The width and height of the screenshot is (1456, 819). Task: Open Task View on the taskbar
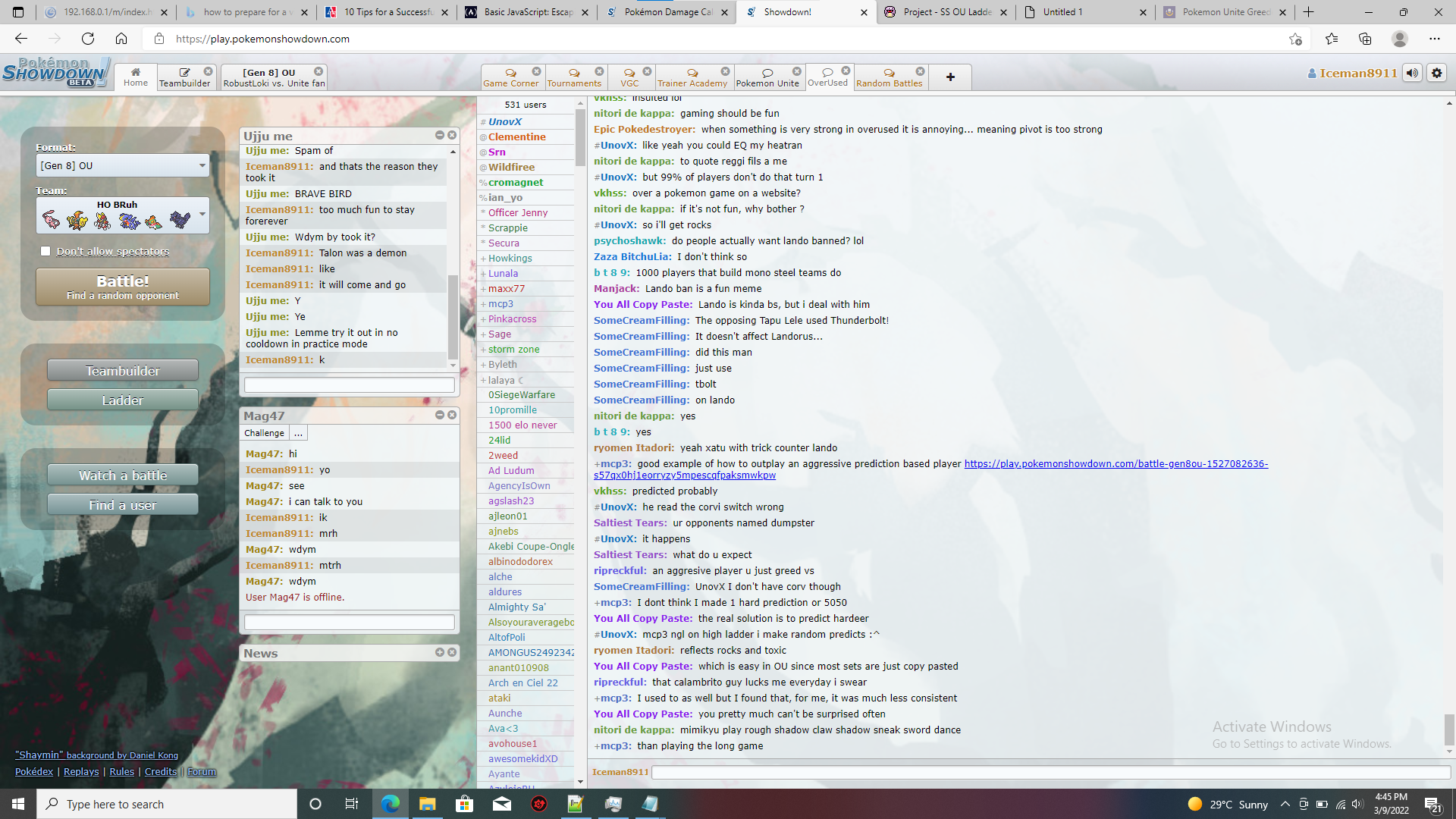coord(351,804)
